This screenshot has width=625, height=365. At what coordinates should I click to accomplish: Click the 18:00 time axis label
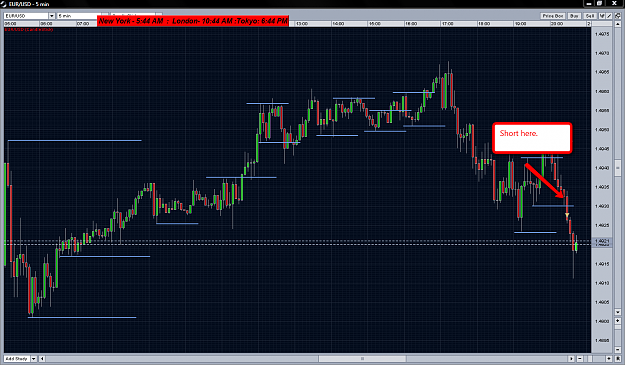coord(484,24)
